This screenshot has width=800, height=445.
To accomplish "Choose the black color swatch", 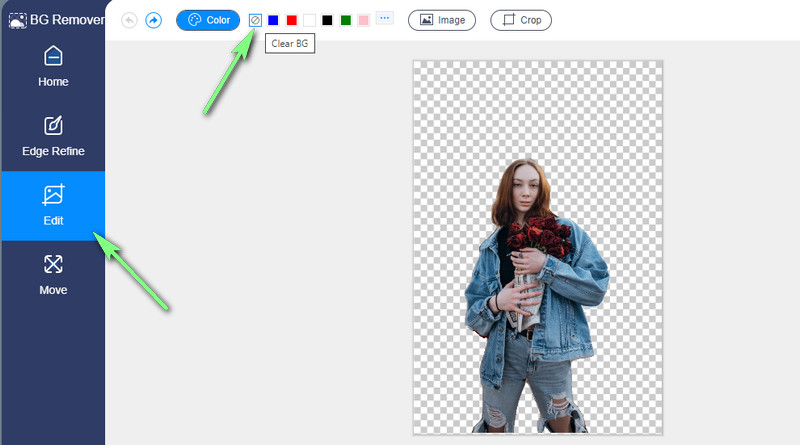I will [x=327, y=20].
